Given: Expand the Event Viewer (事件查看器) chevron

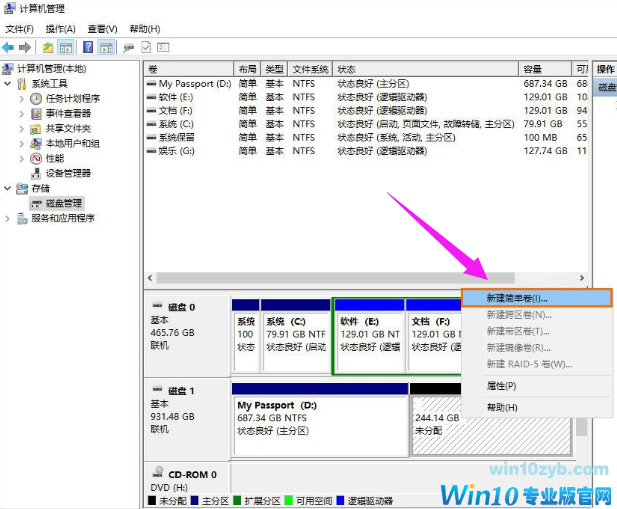Looking at the screenshot, I should point(22,114).
